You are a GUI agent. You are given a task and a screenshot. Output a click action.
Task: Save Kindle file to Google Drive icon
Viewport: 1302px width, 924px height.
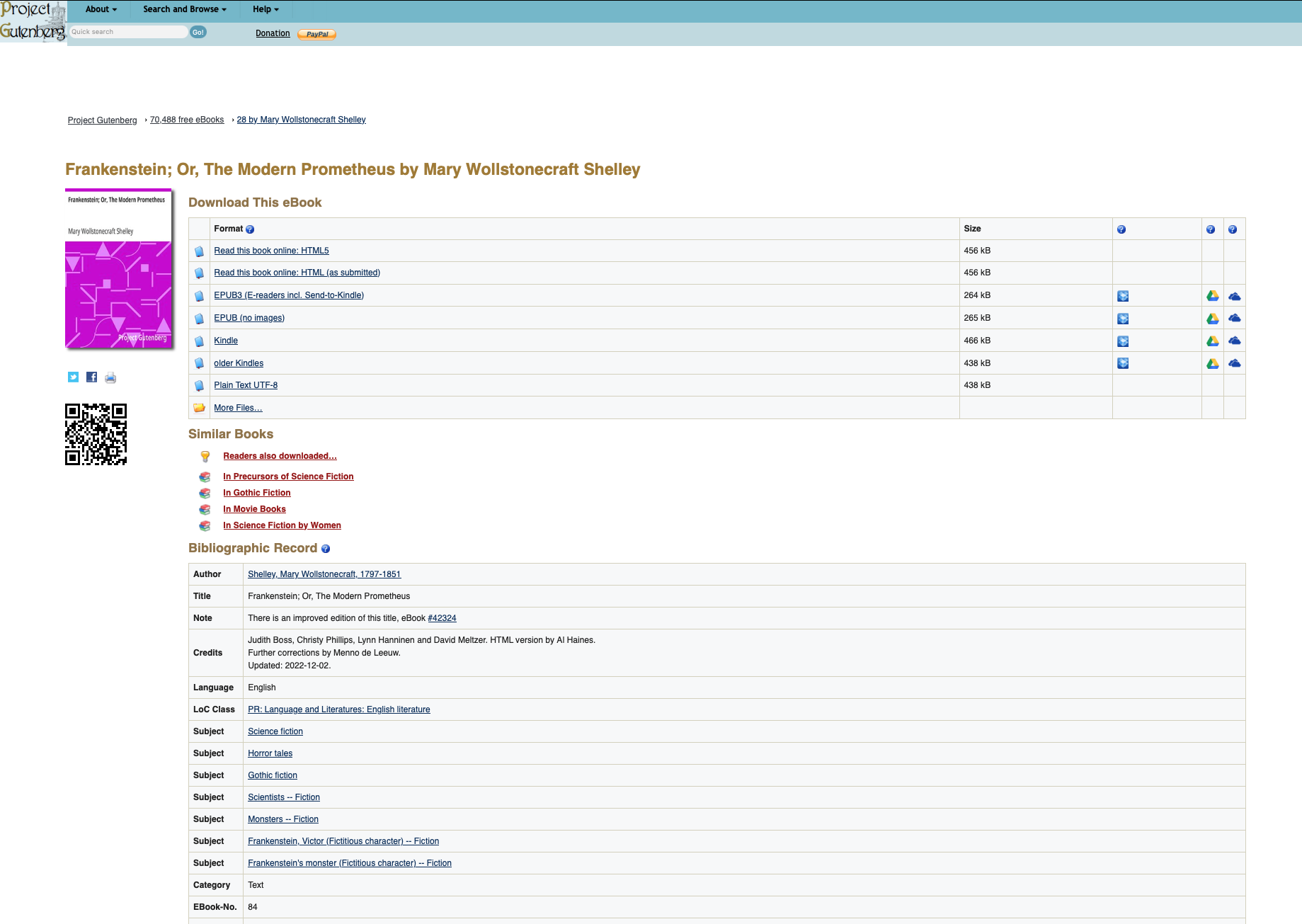(1213, 341)
